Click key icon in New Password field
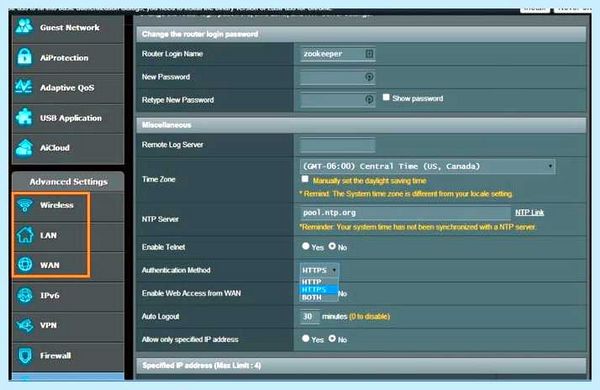 pyautogui.click(x=369, y=77)
